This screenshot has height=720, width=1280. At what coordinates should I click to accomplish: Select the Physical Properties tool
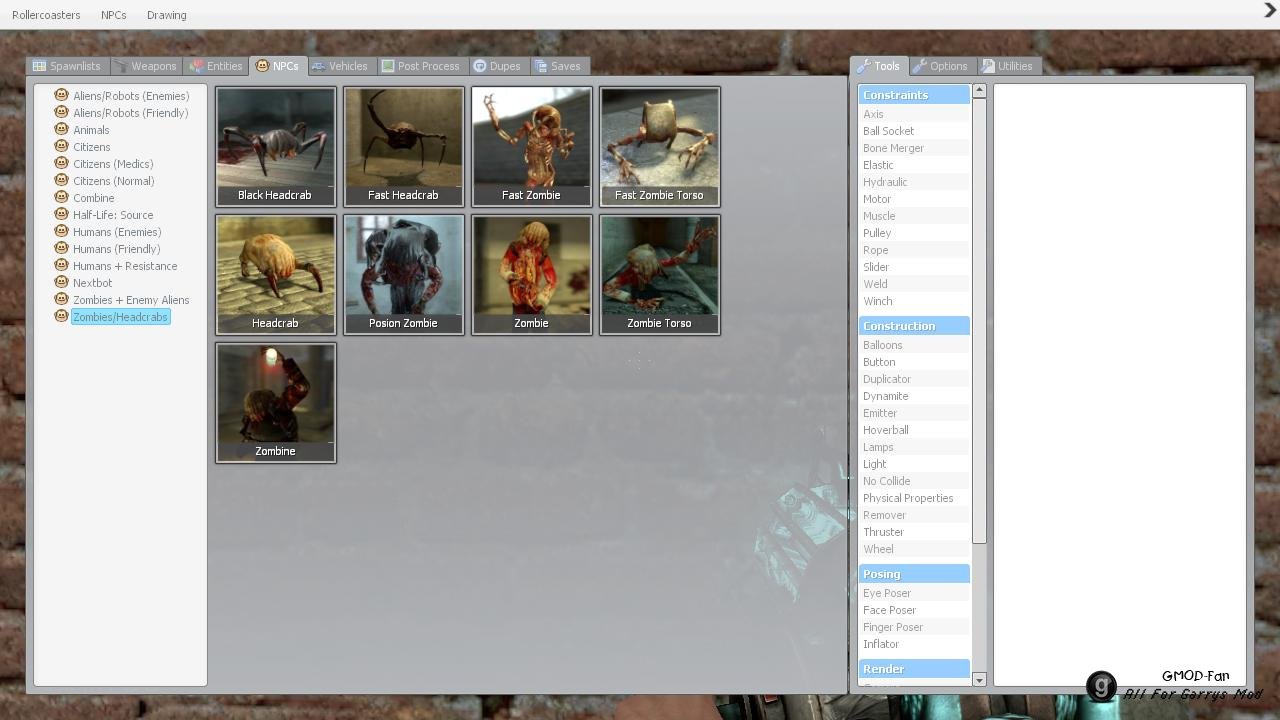pos(914,498)
